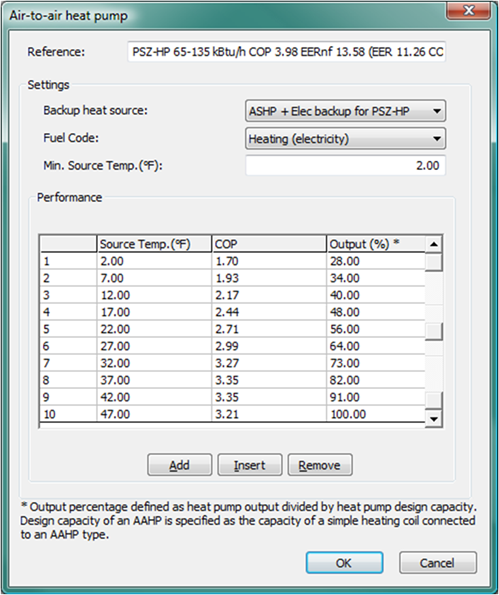The image size is (499, 595).
Task: Click the Source Temp. cell showing 32.00
Action: pyautogui.click(x=154, y=363)
